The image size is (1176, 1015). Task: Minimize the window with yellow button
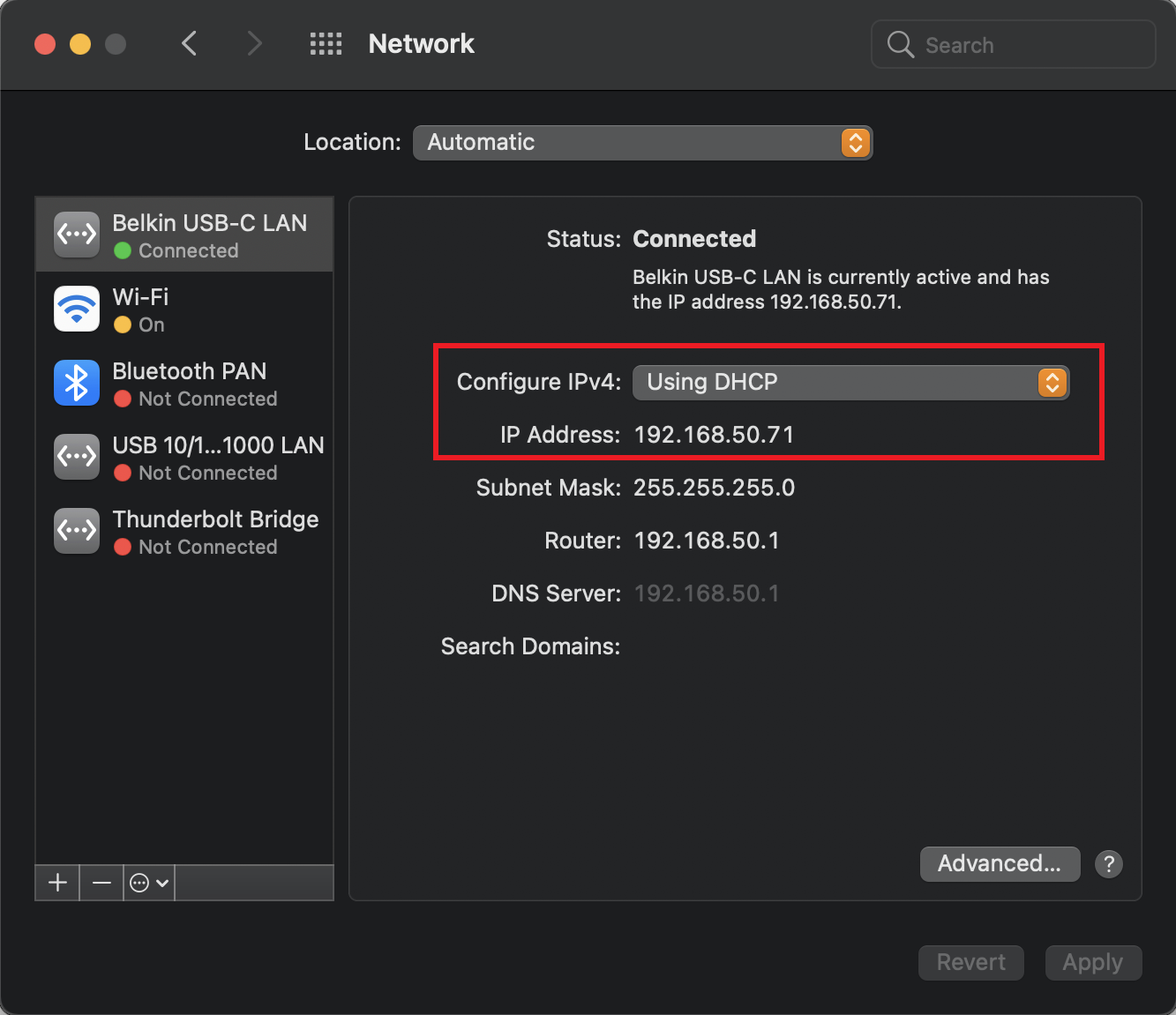(x=80, y=44)
